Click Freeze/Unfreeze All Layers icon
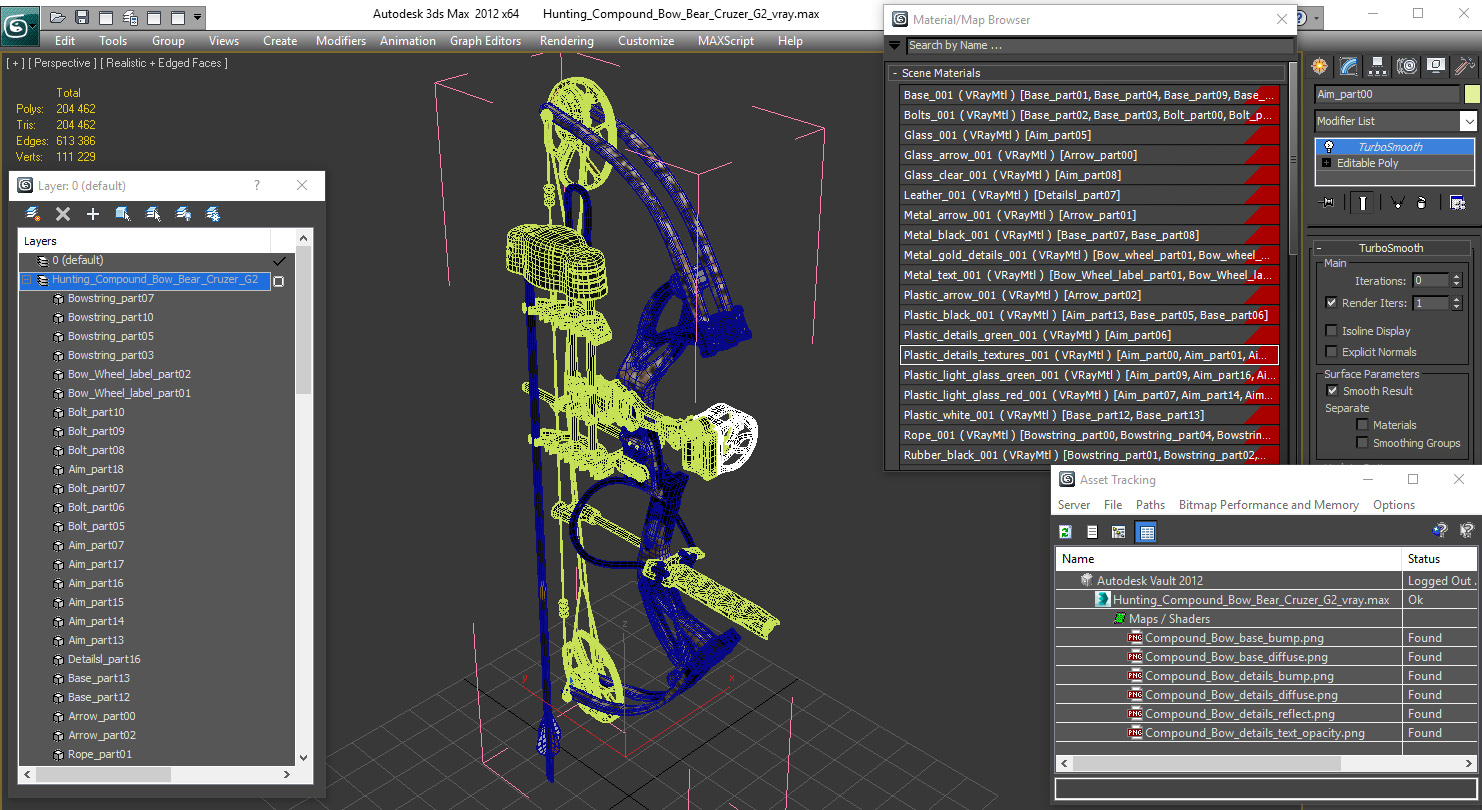The width and height of the screenshot is (1482, 810). pyautogui.click(x=213, y=214)
